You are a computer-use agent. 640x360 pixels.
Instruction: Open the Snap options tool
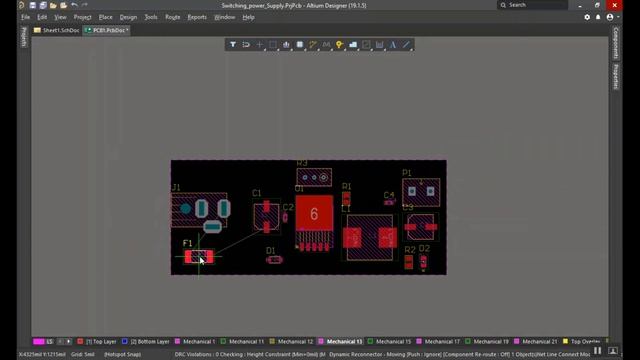(x=246, y=44)
